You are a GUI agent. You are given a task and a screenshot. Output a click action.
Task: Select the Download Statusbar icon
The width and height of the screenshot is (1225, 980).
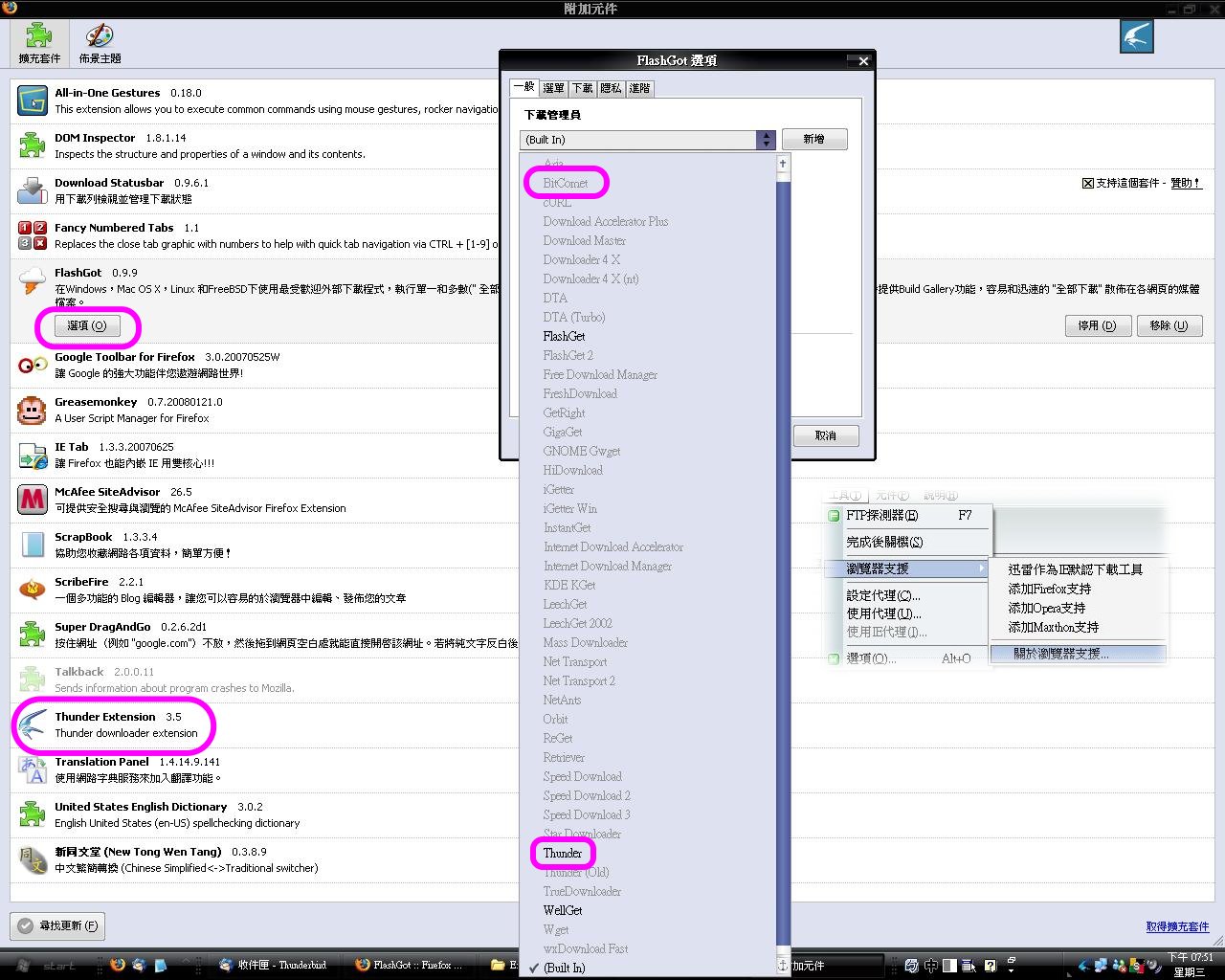click(x=33, y=189)
